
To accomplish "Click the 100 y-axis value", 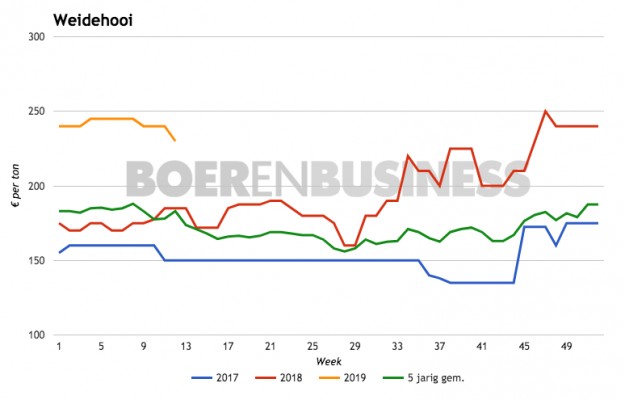I will click(x=37, y=335).
